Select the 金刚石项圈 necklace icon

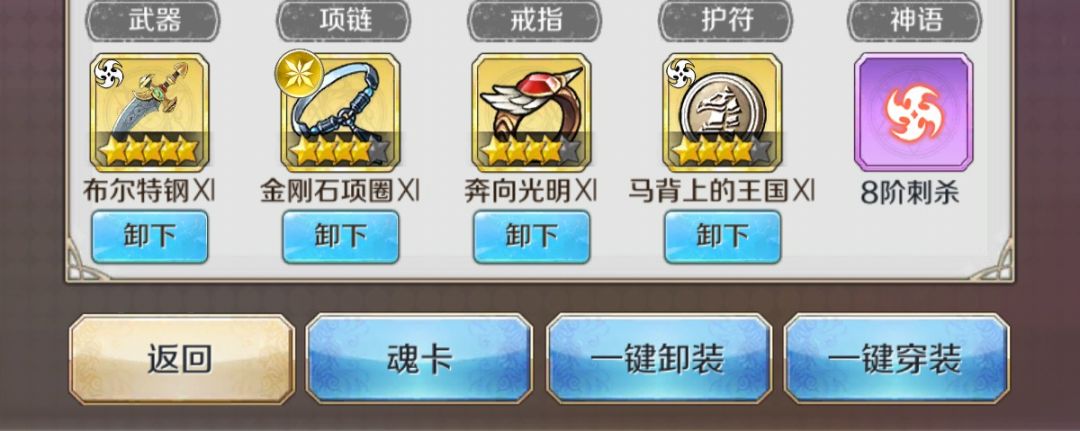(x=340, y=112)
